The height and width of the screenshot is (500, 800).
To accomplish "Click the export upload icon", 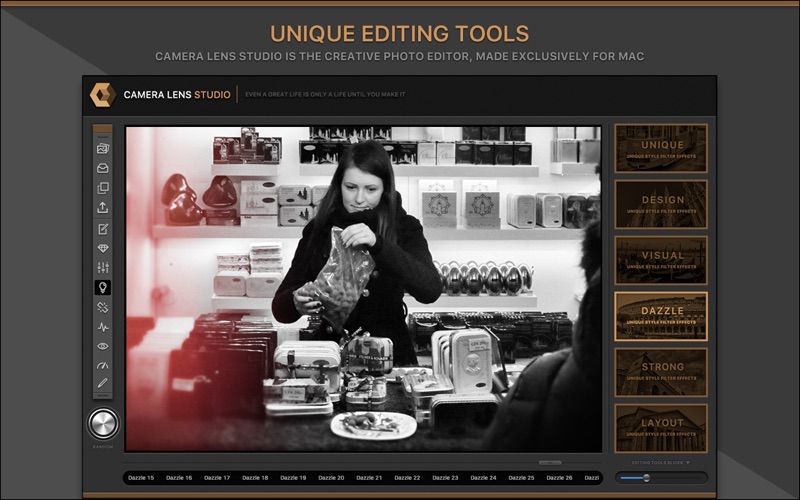I will [103, 208].
